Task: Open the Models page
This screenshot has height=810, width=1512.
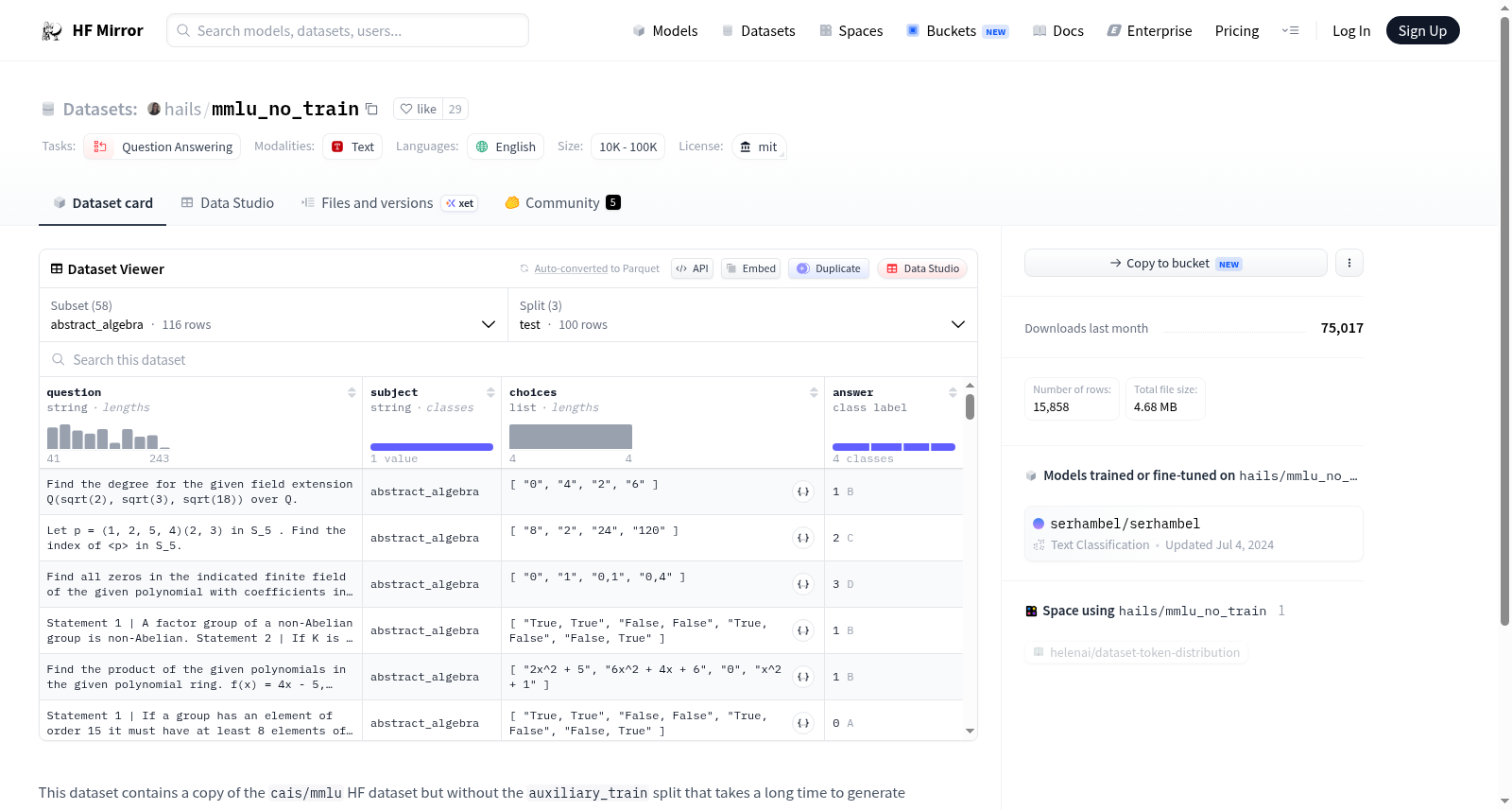Action: 665,31
